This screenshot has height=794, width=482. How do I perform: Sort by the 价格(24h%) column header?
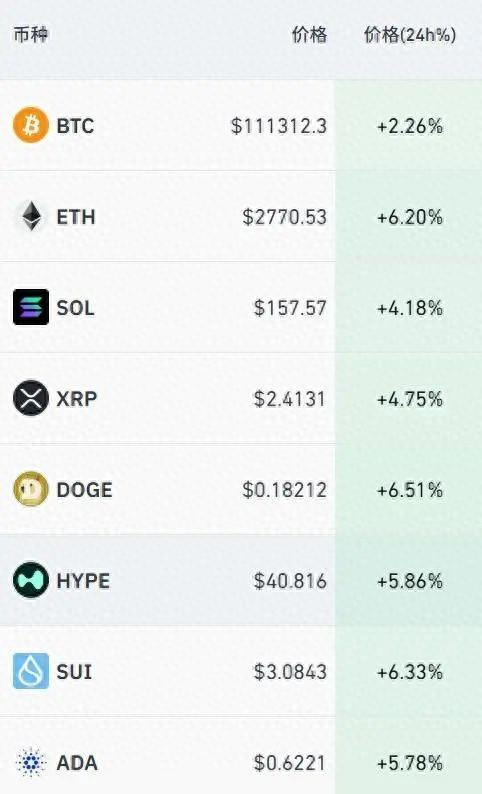click(x=410, y=35)
